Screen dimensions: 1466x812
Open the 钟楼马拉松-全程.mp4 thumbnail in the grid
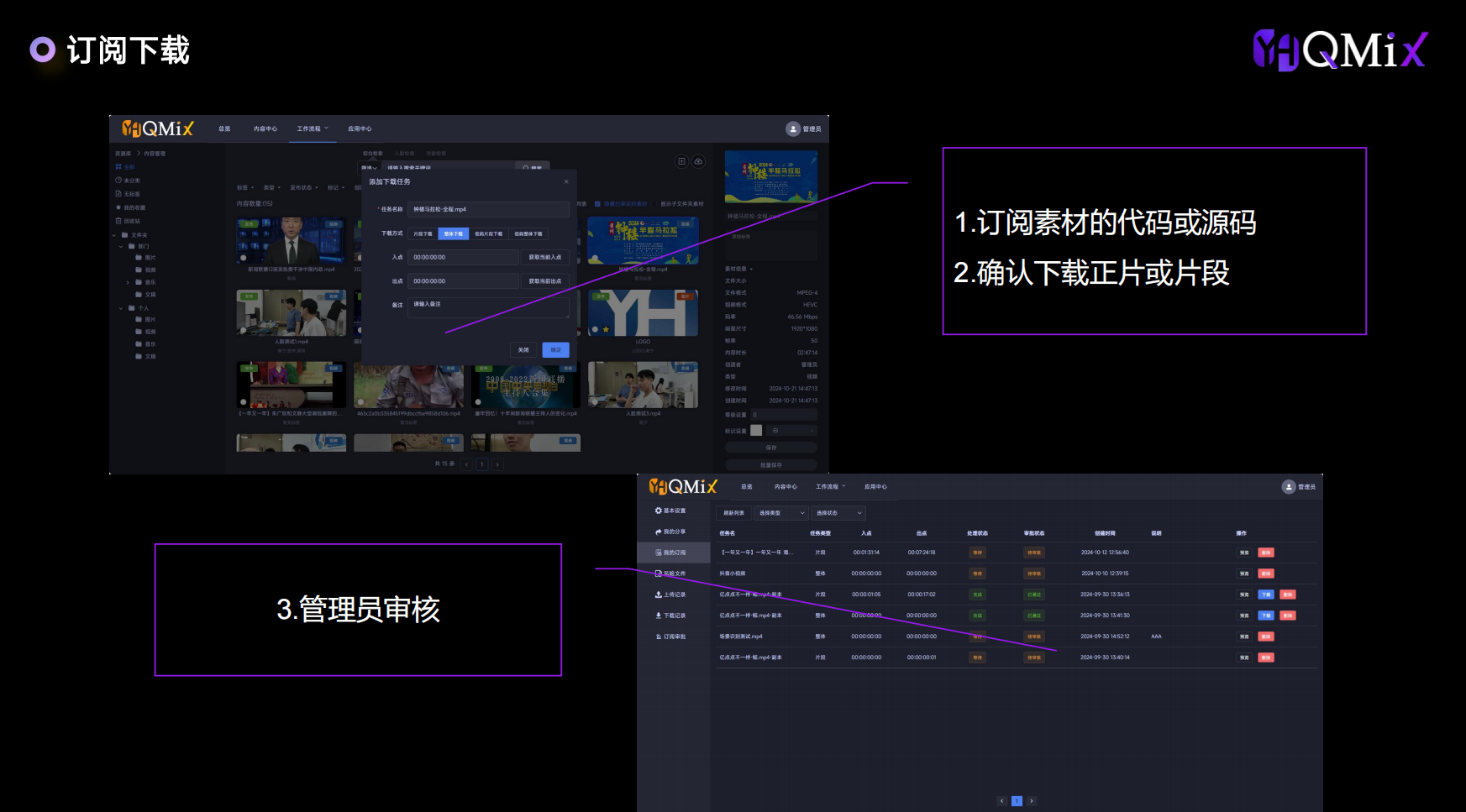[x=643, y=241]
